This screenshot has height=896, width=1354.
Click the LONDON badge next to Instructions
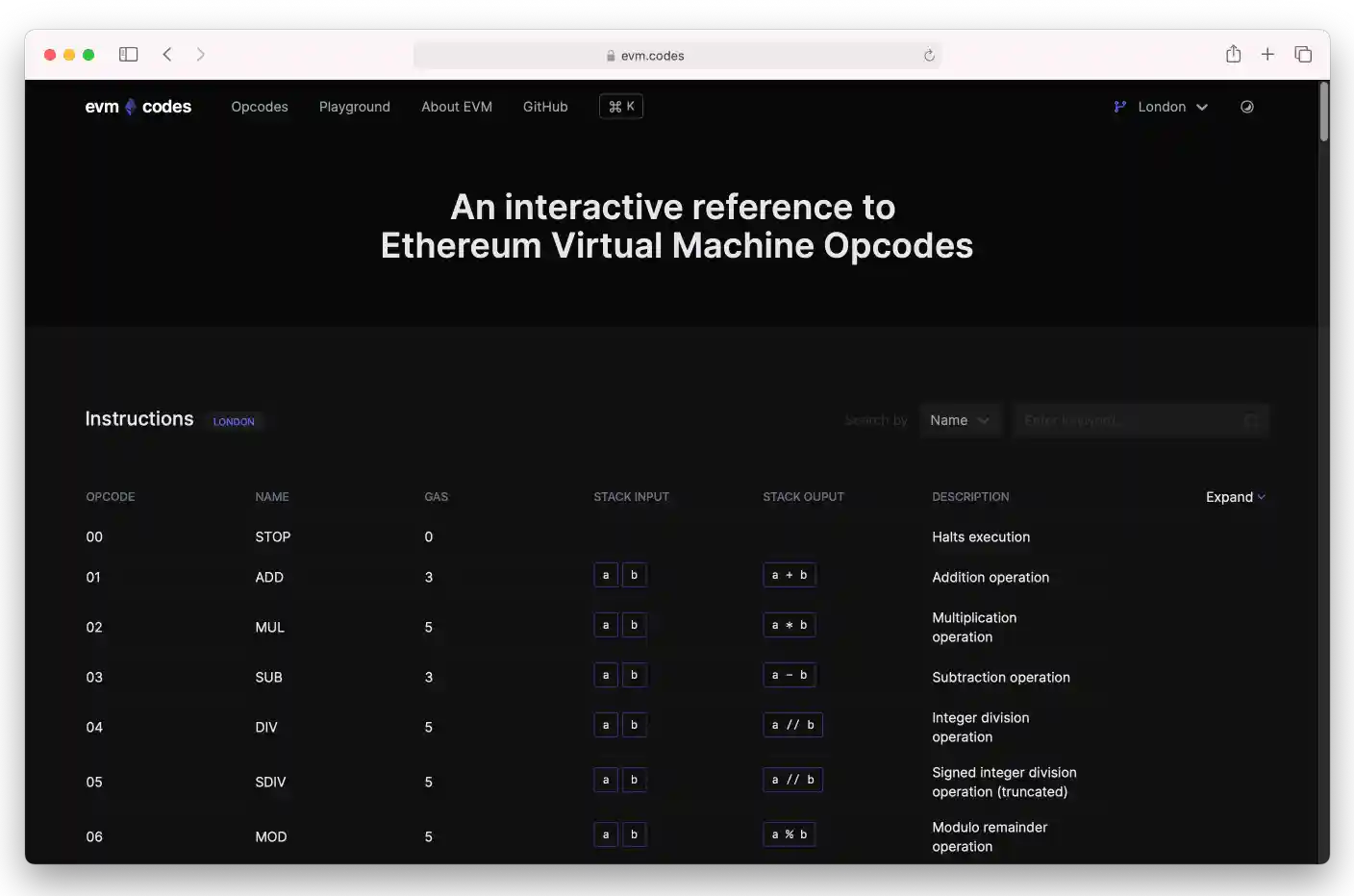click(234, 421)
